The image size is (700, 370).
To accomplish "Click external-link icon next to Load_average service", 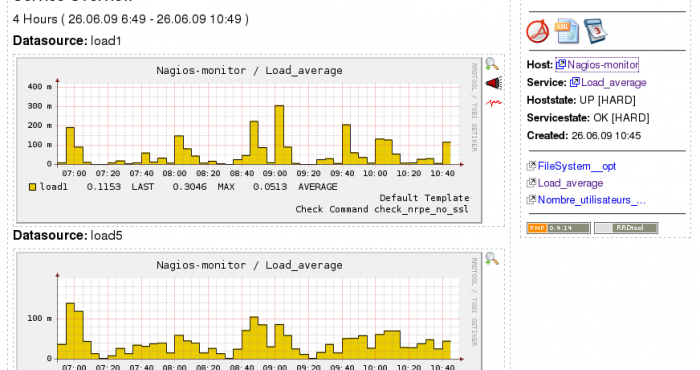I will (575, 82).
